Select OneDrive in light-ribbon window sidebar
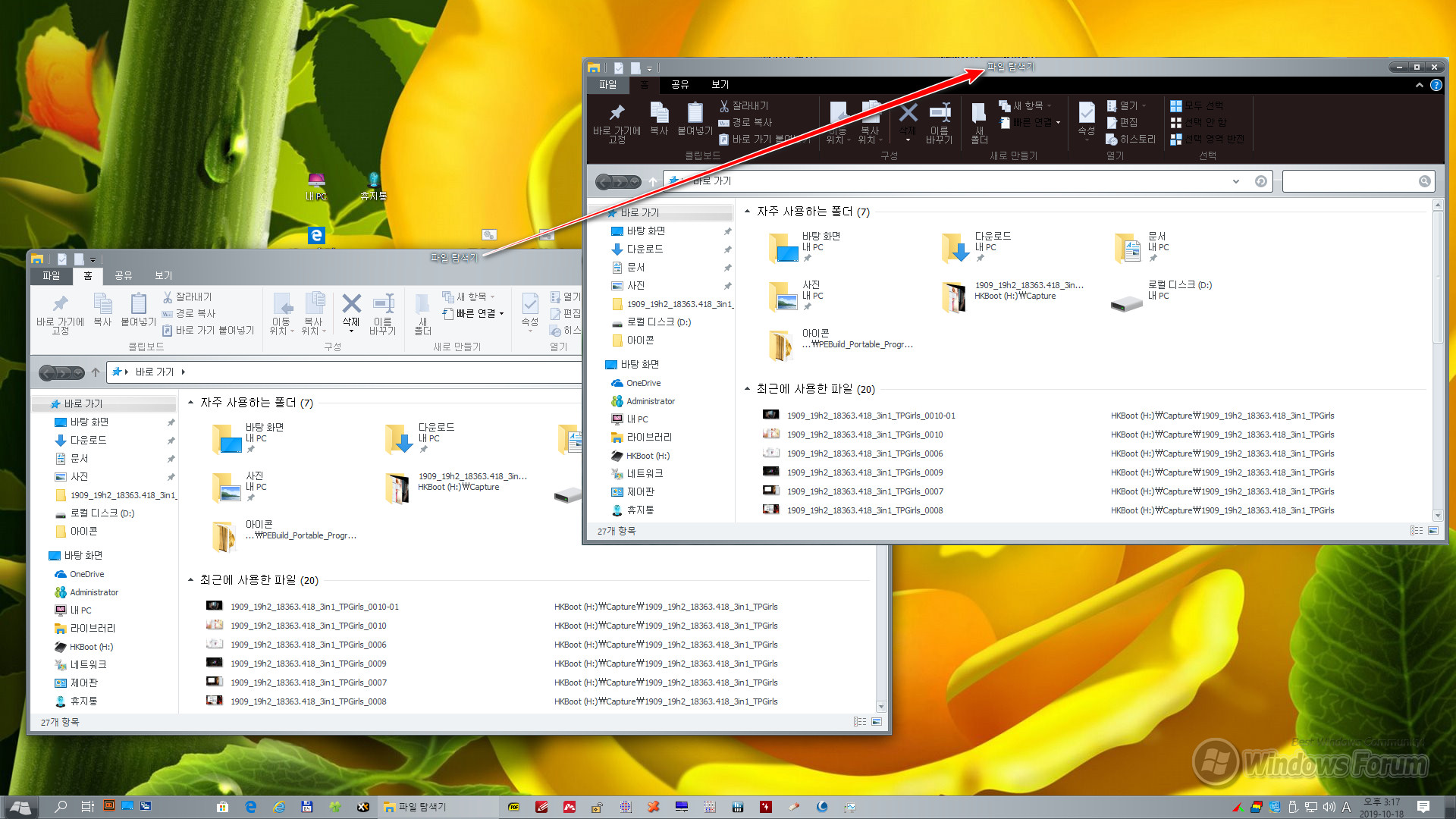This screenshot has width=1456, height=819. point(79,574)
